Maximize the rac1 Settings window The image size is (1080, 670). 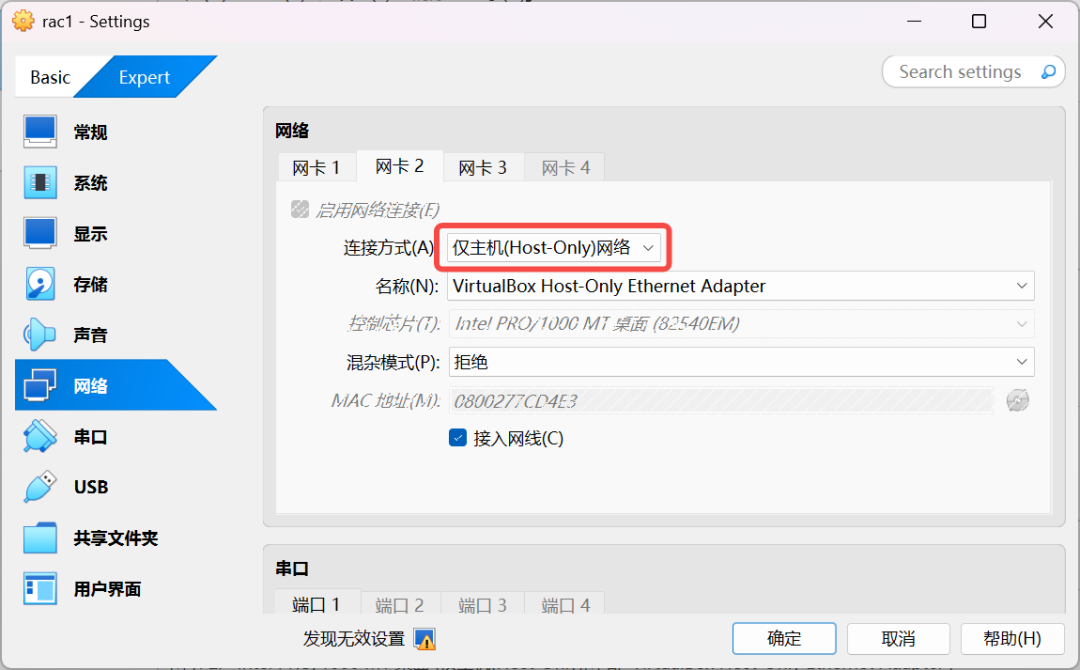[x=979, y=21]
